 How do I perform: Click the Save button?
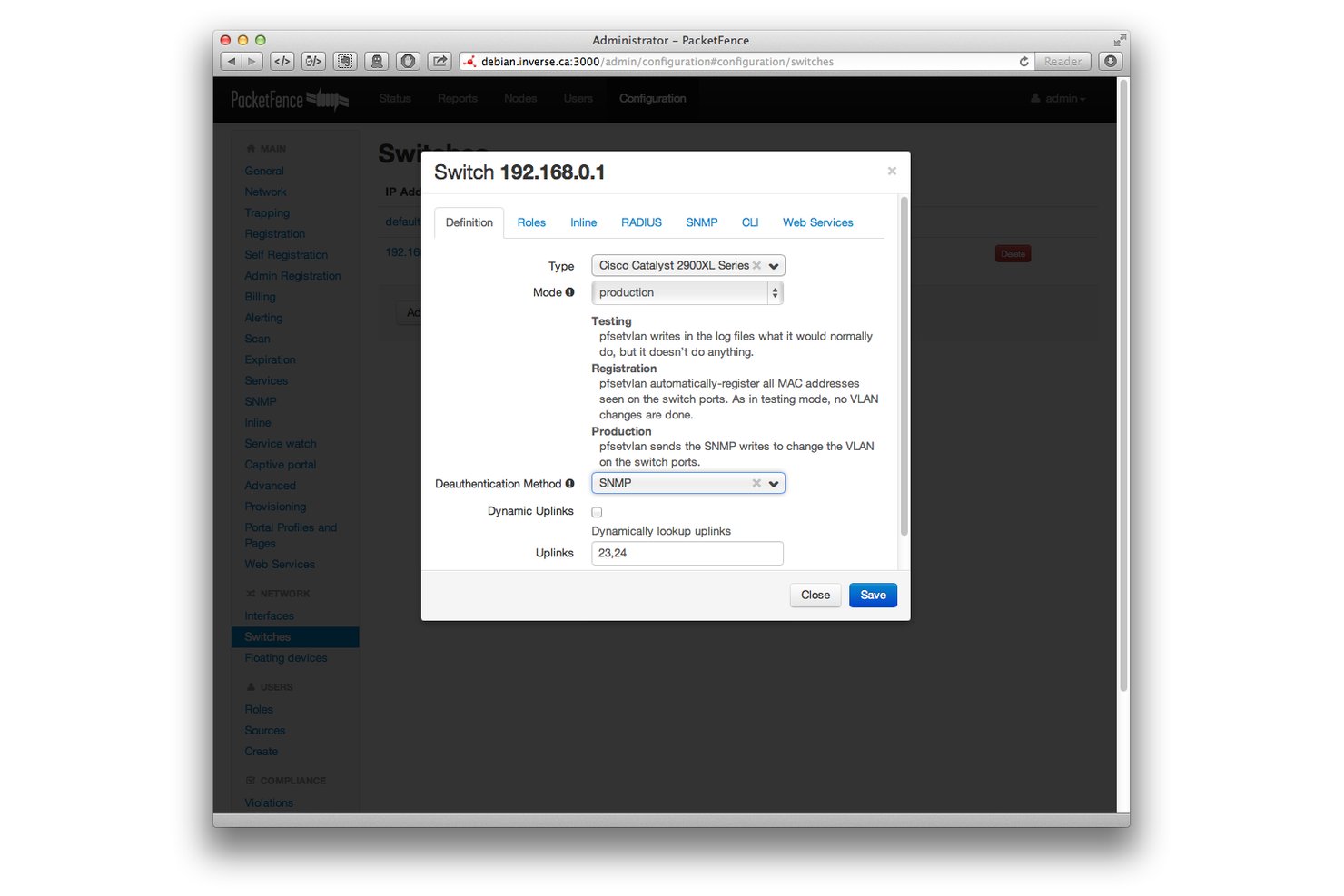click(x=873, y=595)
